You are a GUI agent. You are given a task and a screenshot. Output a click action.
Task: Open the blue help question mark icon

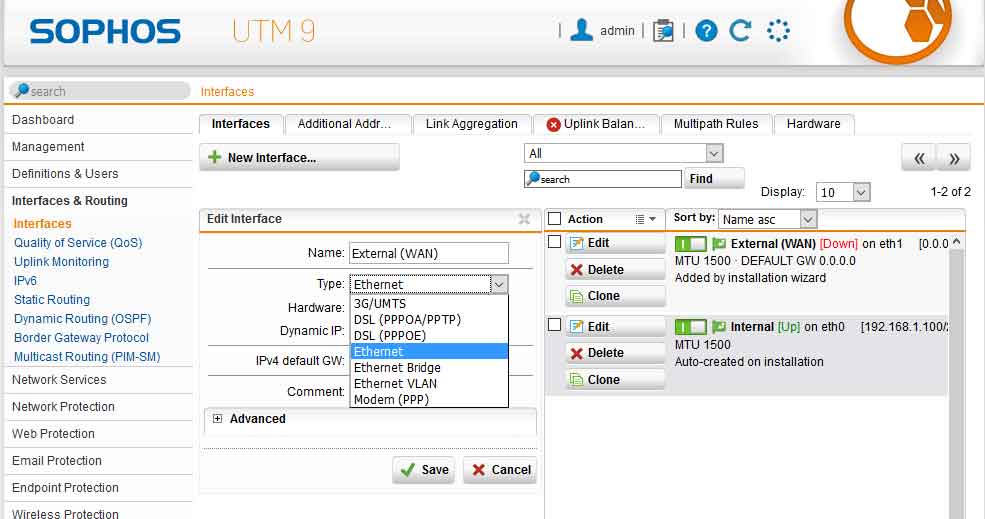[706, 30]
